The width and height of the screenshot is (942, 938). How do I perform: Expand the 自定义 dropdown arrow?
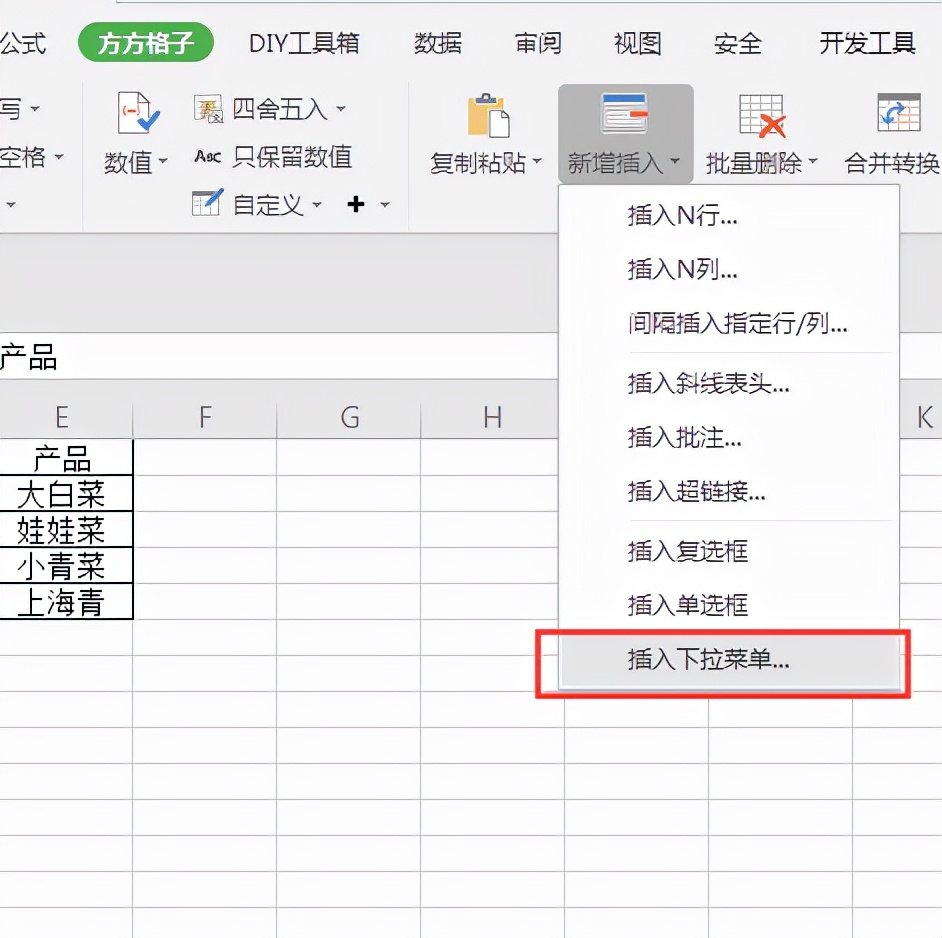click(317, 204)
